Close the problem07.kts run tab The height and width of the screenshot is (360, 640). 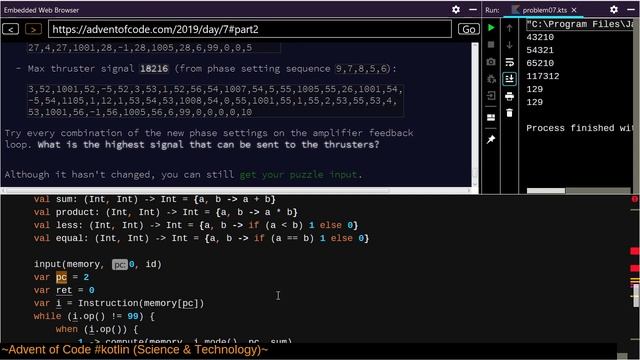click(x=574, y=10)
